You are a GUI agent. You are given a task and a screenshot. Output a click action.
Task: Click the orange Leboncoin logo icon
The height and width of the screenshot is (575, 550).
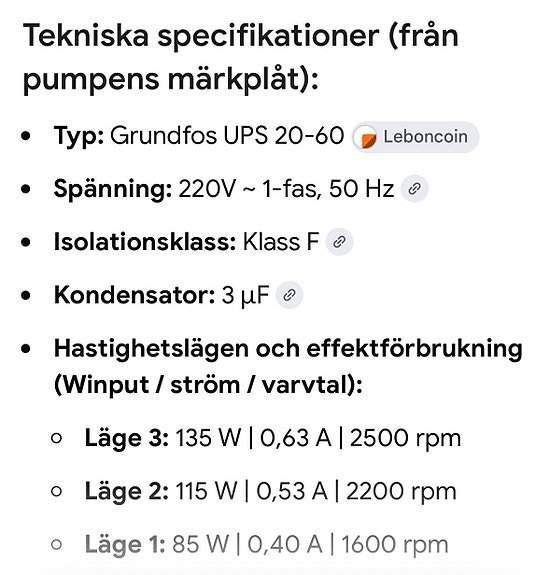point(367,139)
